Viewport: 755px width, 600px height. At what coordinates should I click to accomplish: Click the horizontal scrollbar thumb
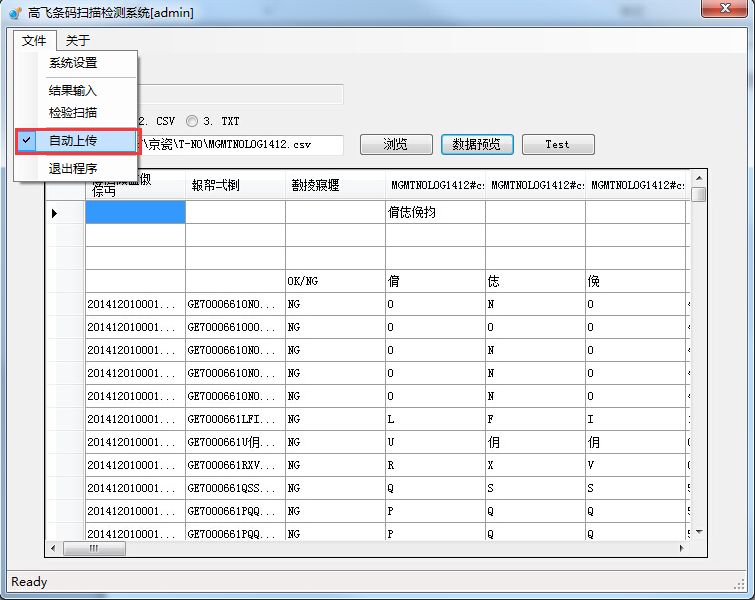tap(95, 548)
